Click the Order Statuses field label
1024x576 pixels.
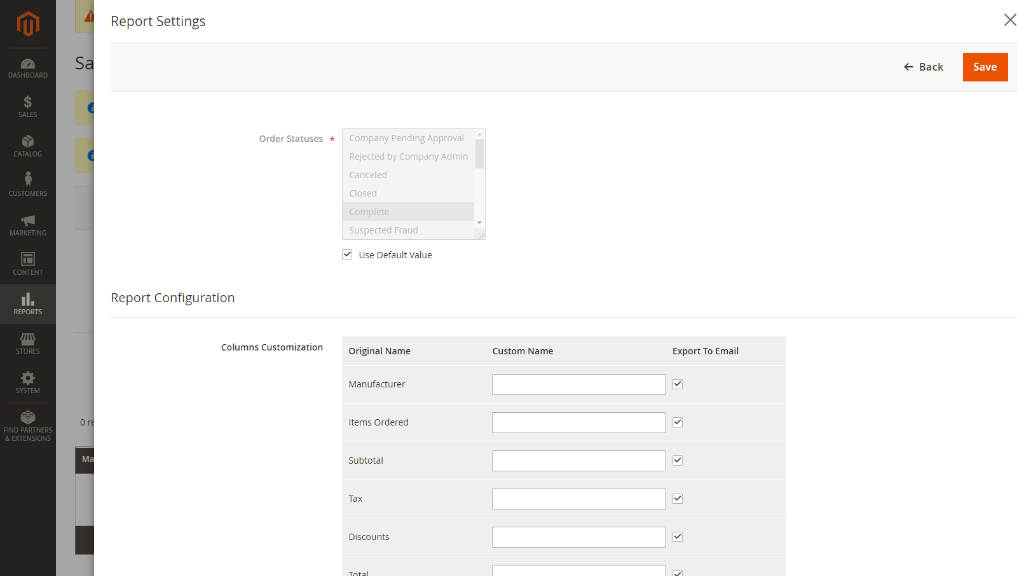291,138
